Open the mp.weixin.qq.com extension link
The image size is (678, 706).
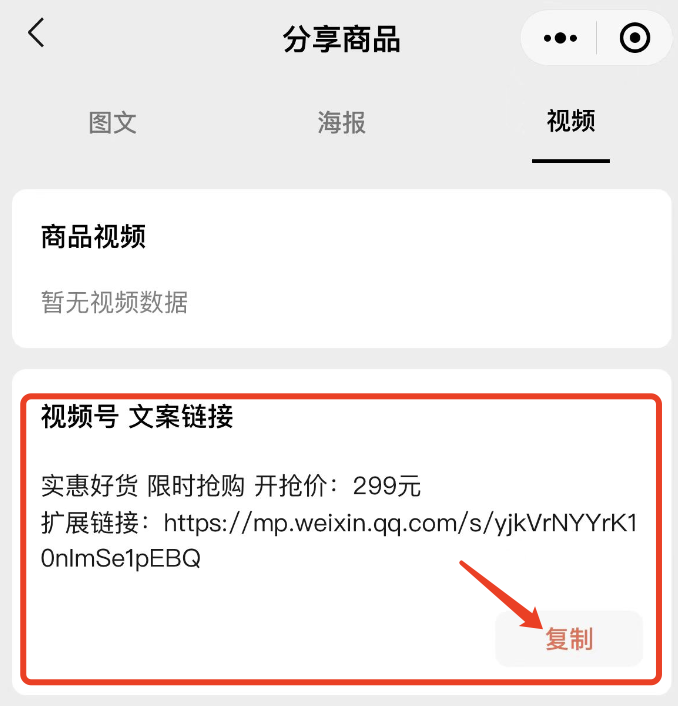(339, 540)
